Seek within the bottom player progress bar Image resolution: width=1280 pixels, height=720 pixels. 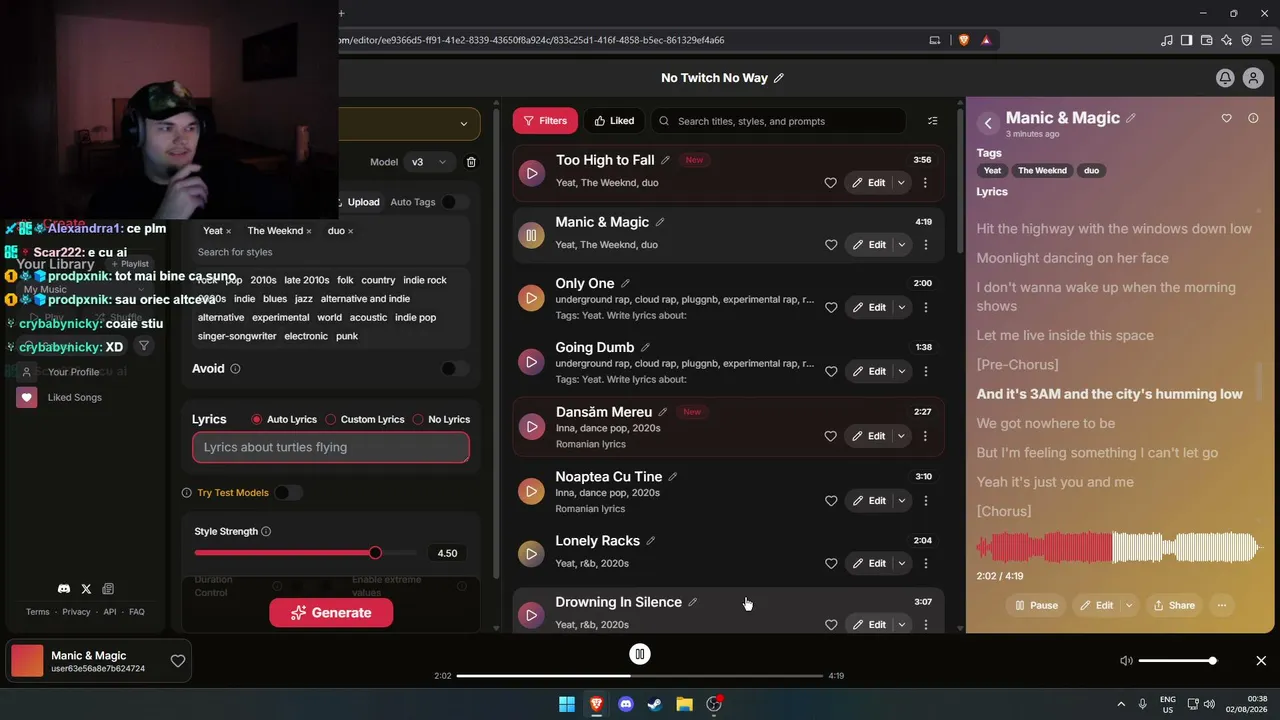(640, 676)
